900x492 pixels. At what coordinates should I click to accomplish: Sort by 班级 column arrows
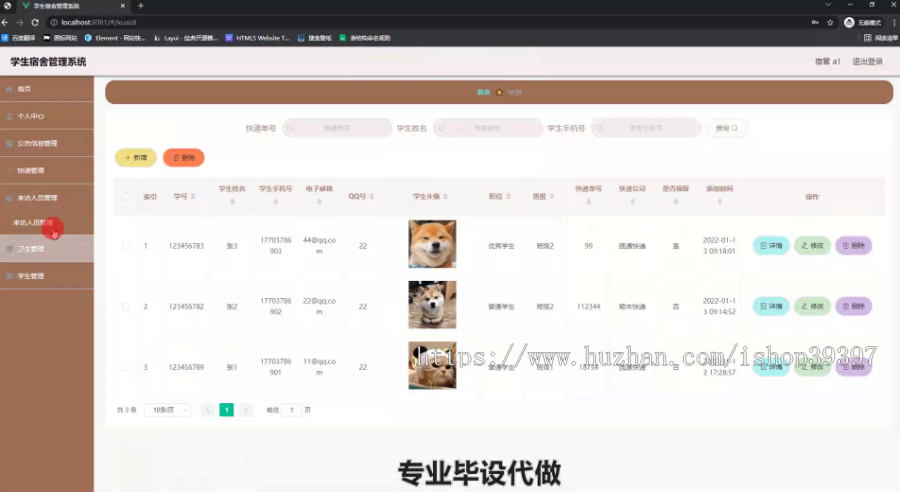pos(552,196)
